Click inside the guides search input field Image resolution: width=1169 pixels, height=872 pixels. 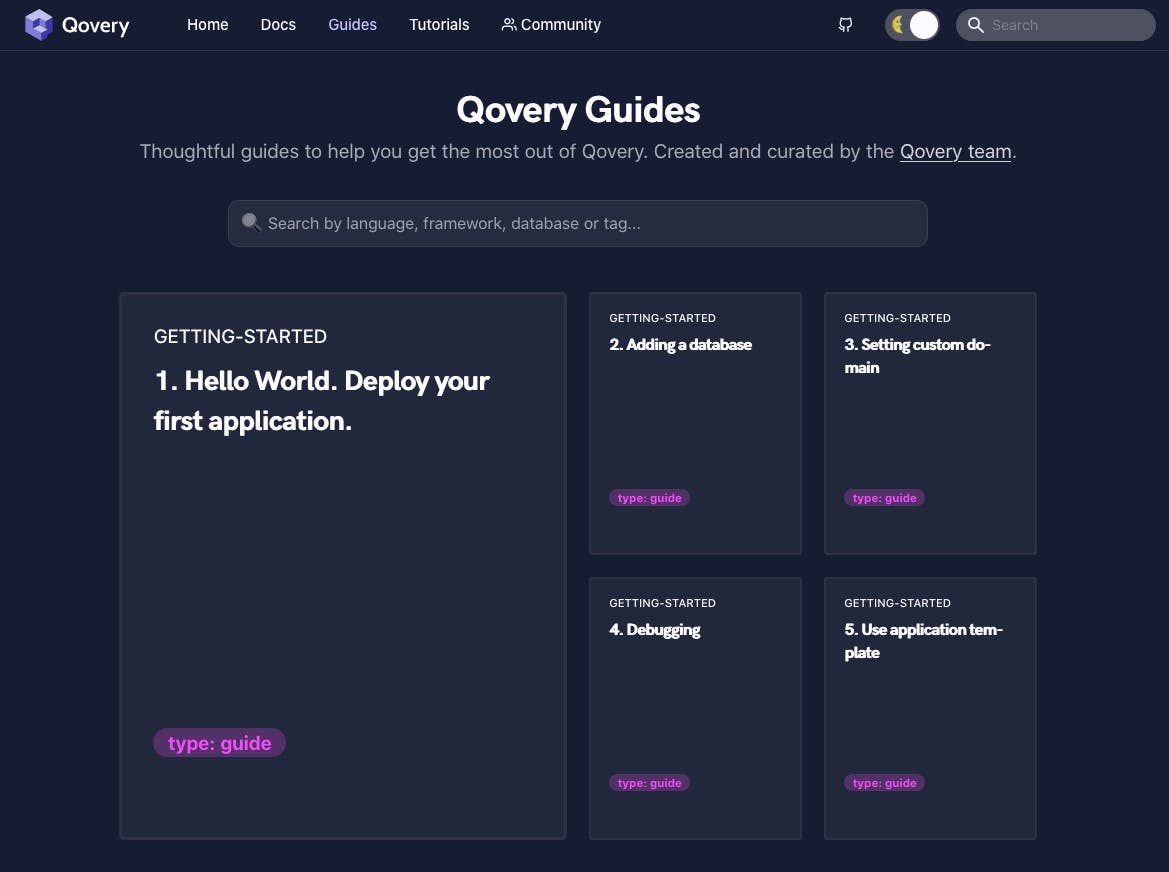(x=577, y=223)
